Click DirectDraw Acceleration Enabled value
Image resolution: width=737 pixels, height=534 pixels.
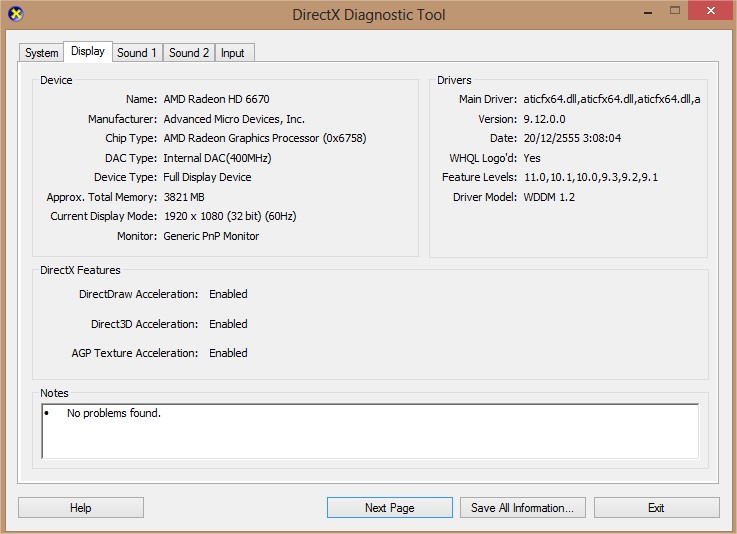(228, 294)
